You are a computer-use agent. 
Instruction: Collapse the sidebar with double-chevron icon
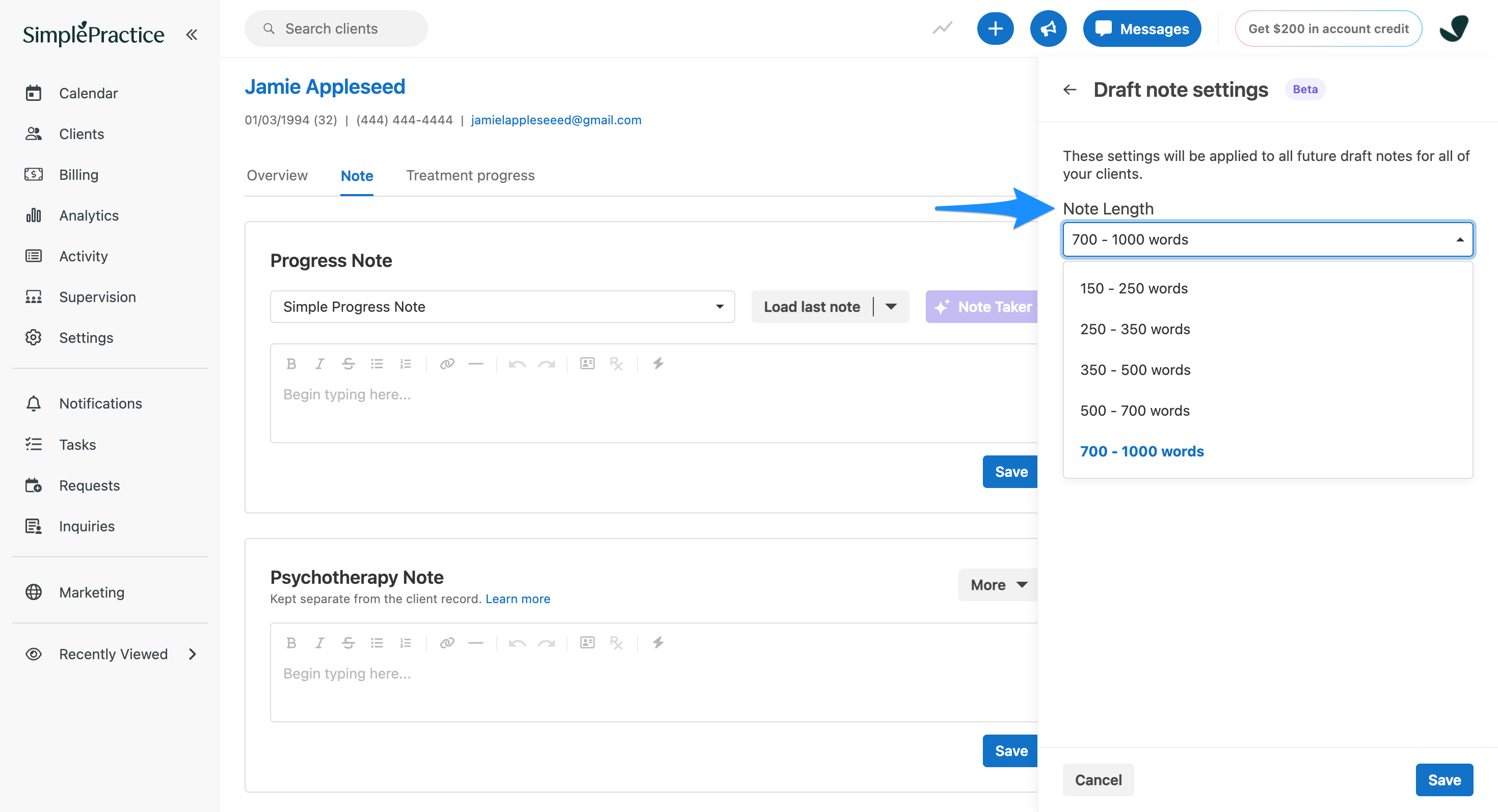click(191, 35)
